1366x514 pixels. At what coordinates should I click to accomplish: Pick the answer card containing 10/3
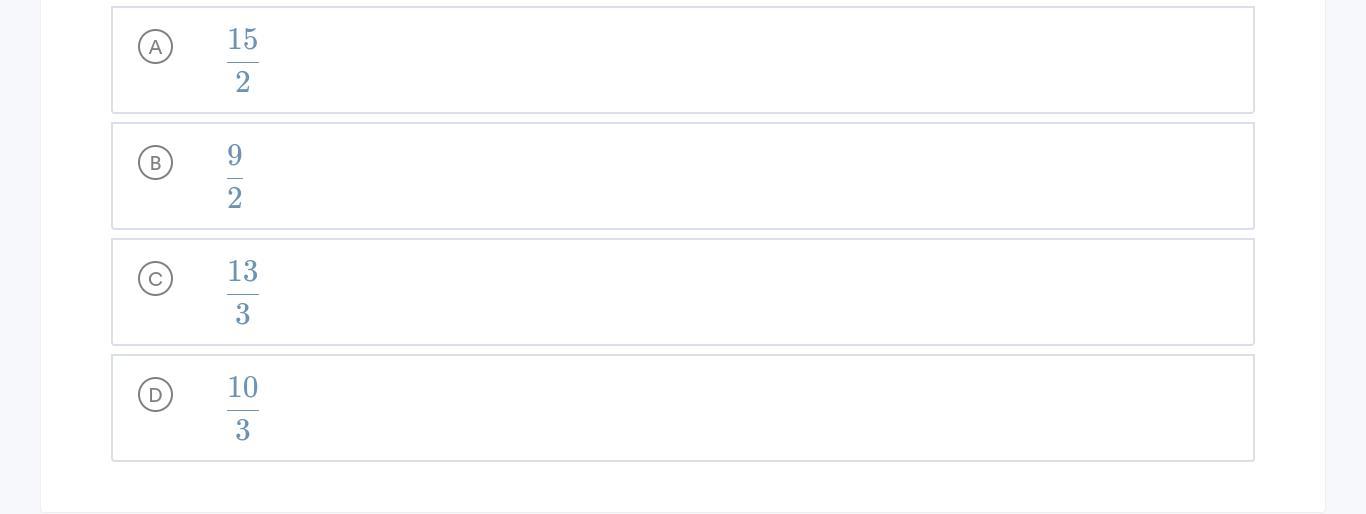[x=683, y=408]
